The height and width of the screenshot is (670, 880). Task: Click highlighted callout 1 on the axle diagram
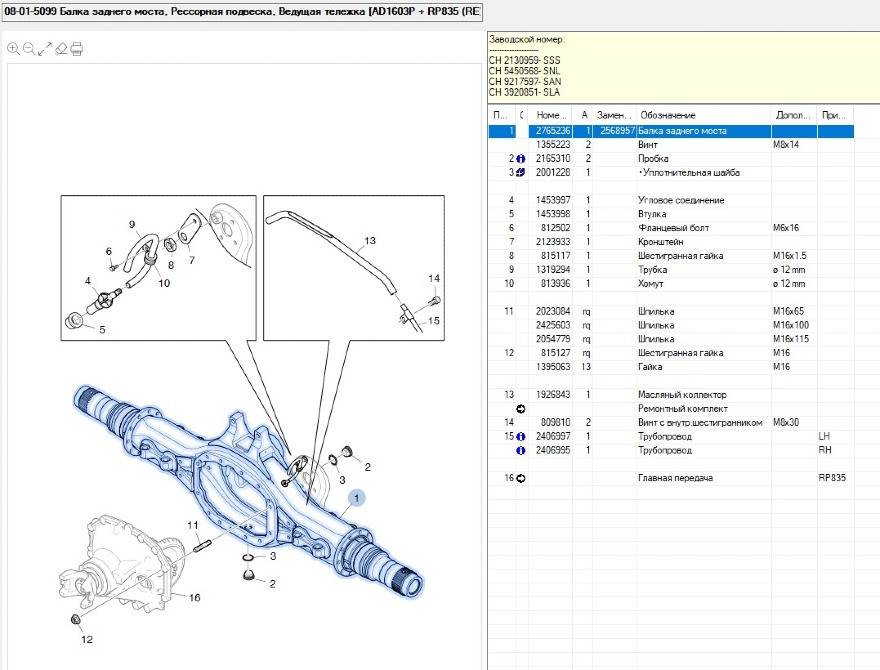click(357, 497)
